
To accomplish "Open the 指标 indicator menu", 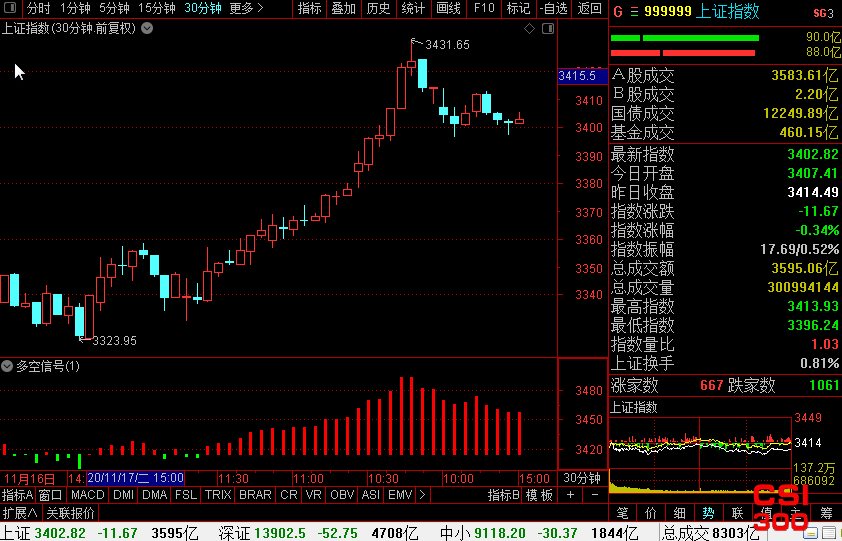I will 309,8.
